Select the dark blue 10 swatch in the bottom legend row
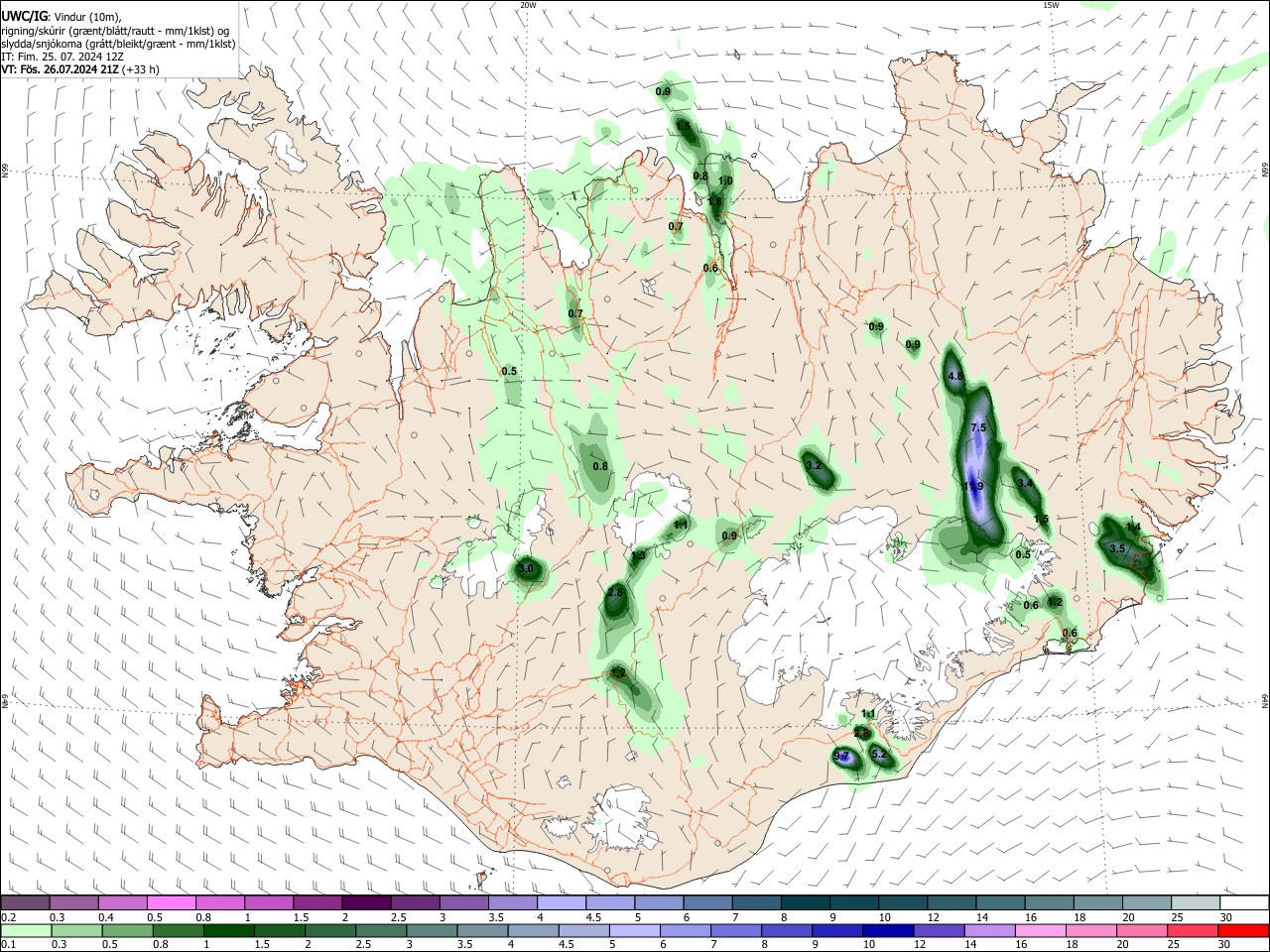1270x952 pixels. [x=886, y=930]
